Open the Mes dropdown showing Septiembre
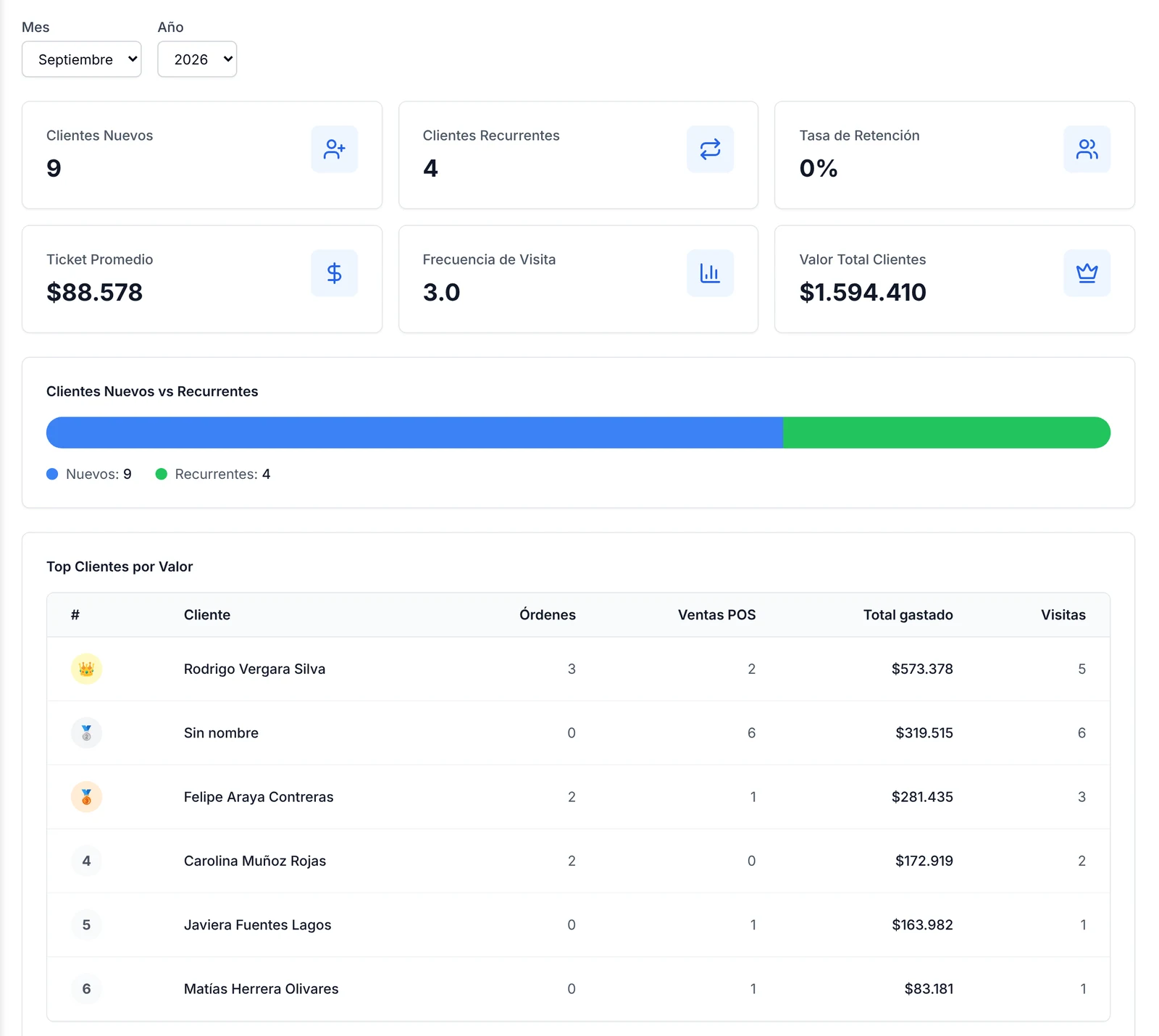1159x1036 pixels. (x=81, y=59)
